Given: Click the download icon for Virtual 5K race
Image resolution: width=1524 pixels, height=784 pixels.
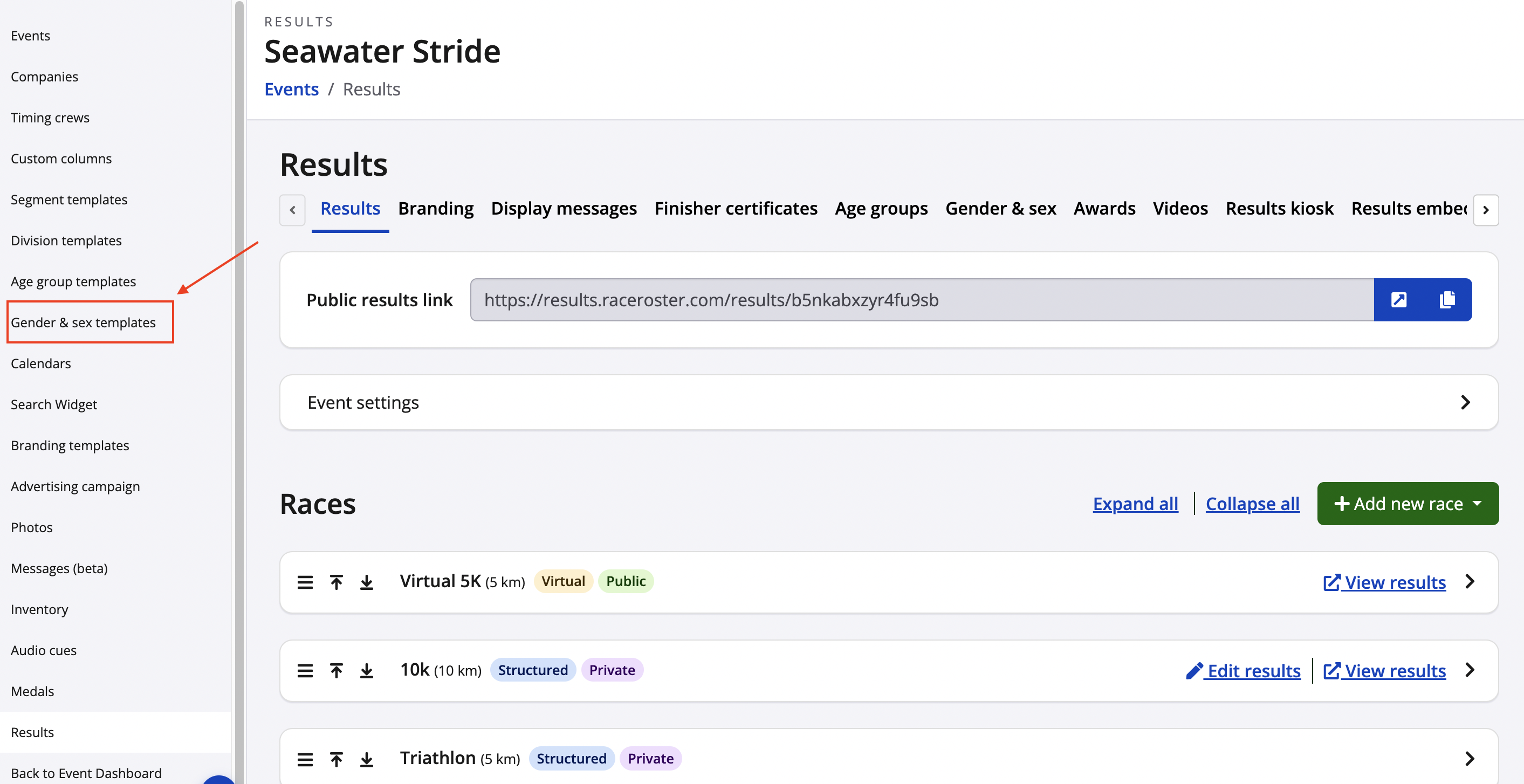Looking at the screenshot, I should (367, 581).
